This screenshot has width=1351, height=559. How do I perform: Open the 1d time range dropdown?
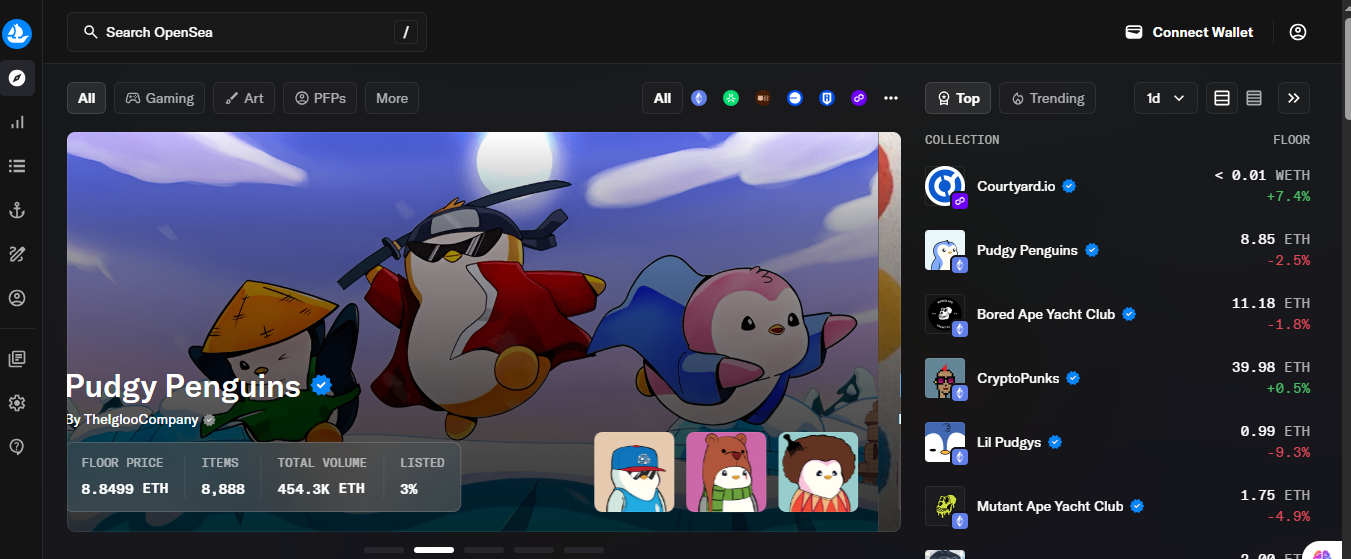[1165, 98]
